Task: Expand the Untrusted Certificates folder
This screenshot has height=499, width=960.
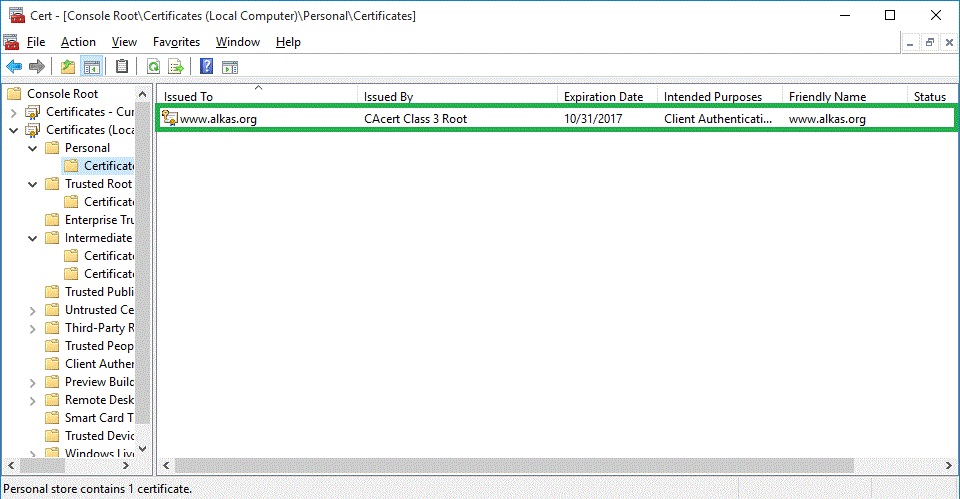Action: (33, 310)
